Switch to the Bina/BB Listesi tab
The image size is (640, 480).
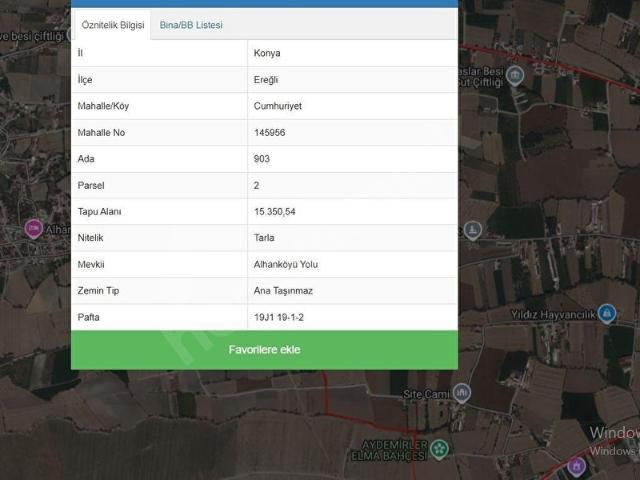click(x=191, y=25)
